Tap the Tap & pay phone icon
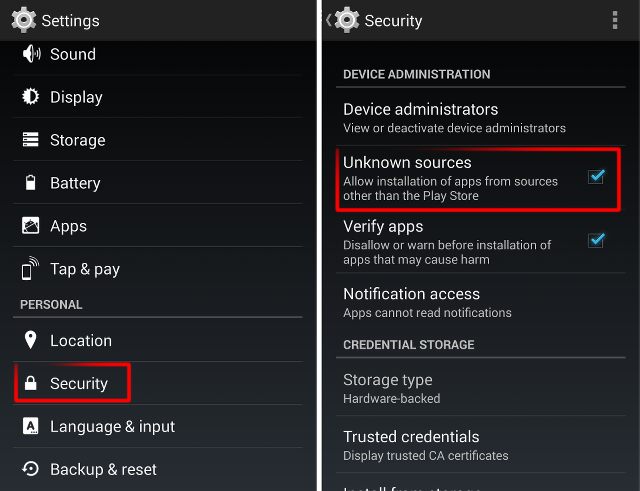The image size is (640, 491). (x=31, y=269)
